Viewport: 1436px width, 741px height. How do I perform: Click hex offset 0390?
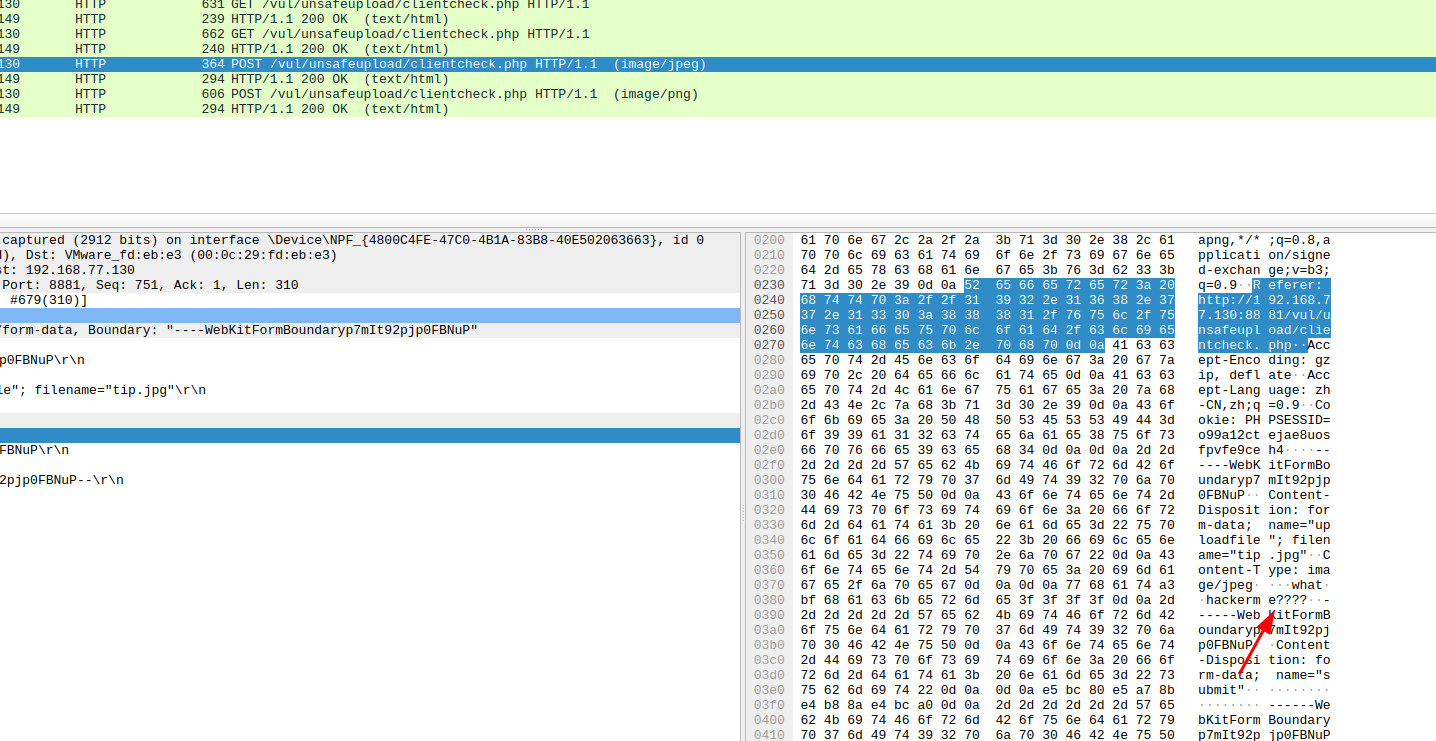[x=769, y=615]
